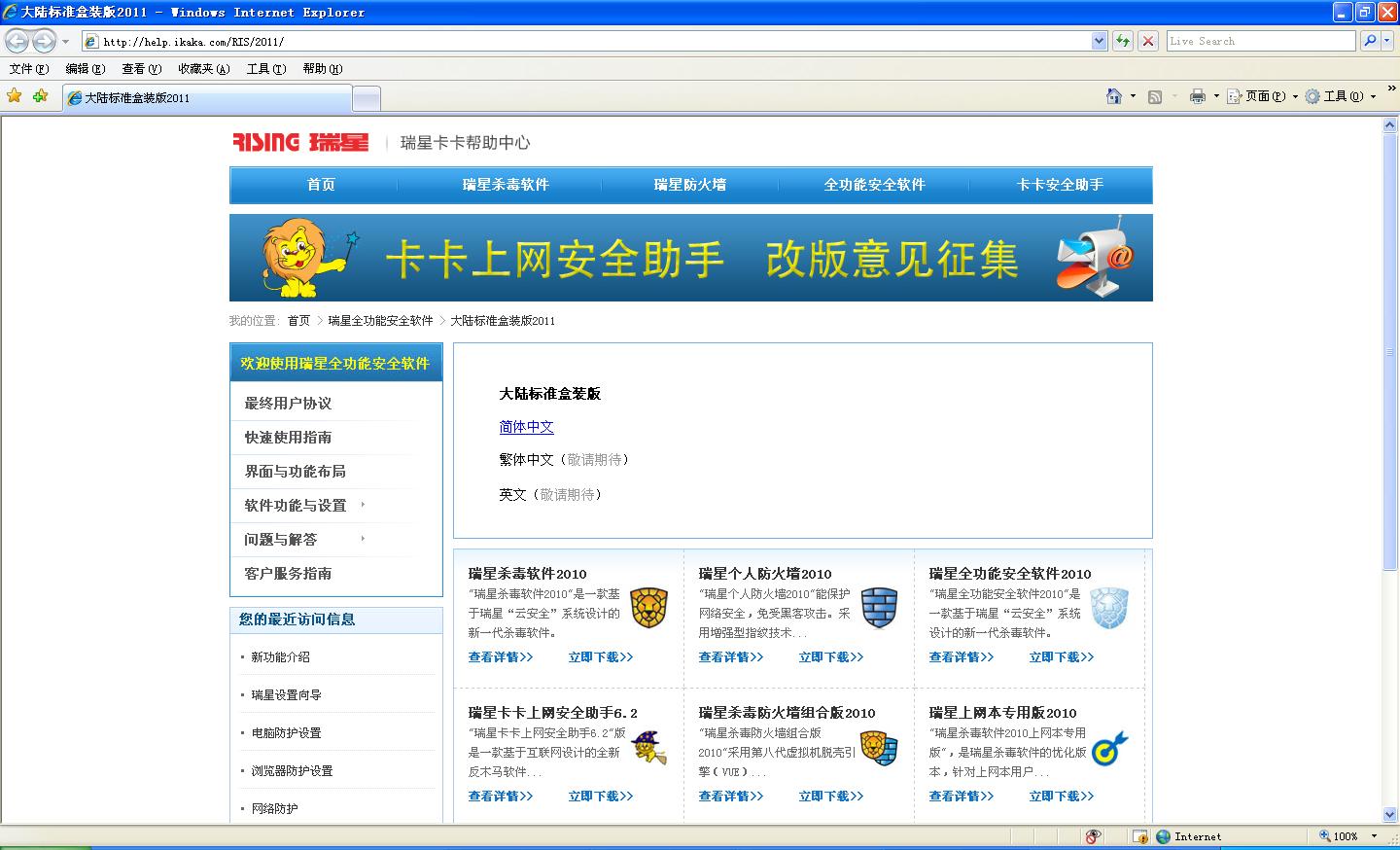
Task: Open 全功能安全软件 in the navigation bar
Action: click(x=874, y=185)
